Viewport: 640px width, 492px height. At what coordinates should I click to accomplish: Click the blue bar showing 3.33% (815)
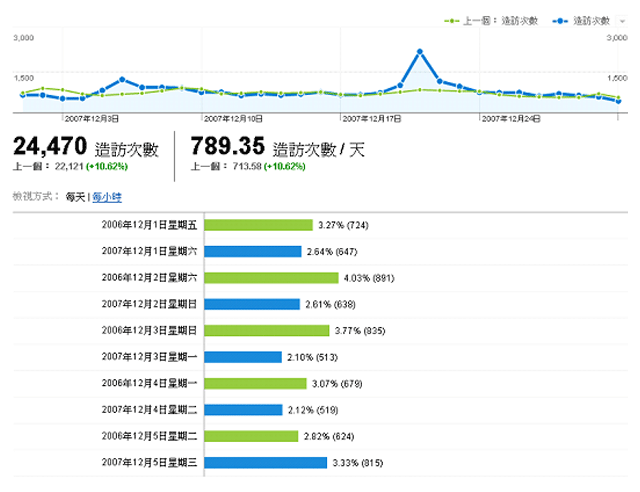[265, 462]
